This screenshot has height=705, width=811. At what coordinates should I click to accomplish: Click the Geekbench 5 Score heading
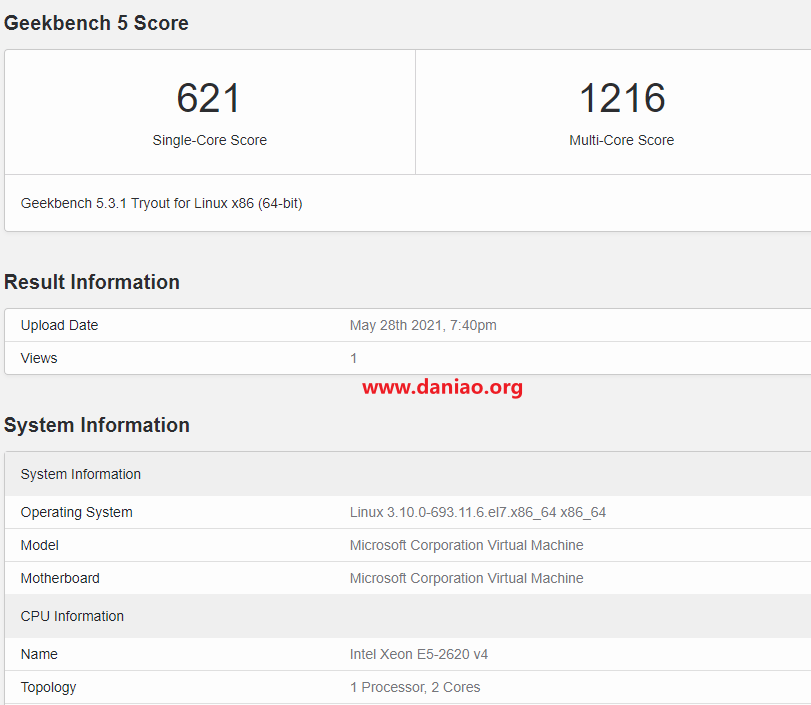pos(96,23)
